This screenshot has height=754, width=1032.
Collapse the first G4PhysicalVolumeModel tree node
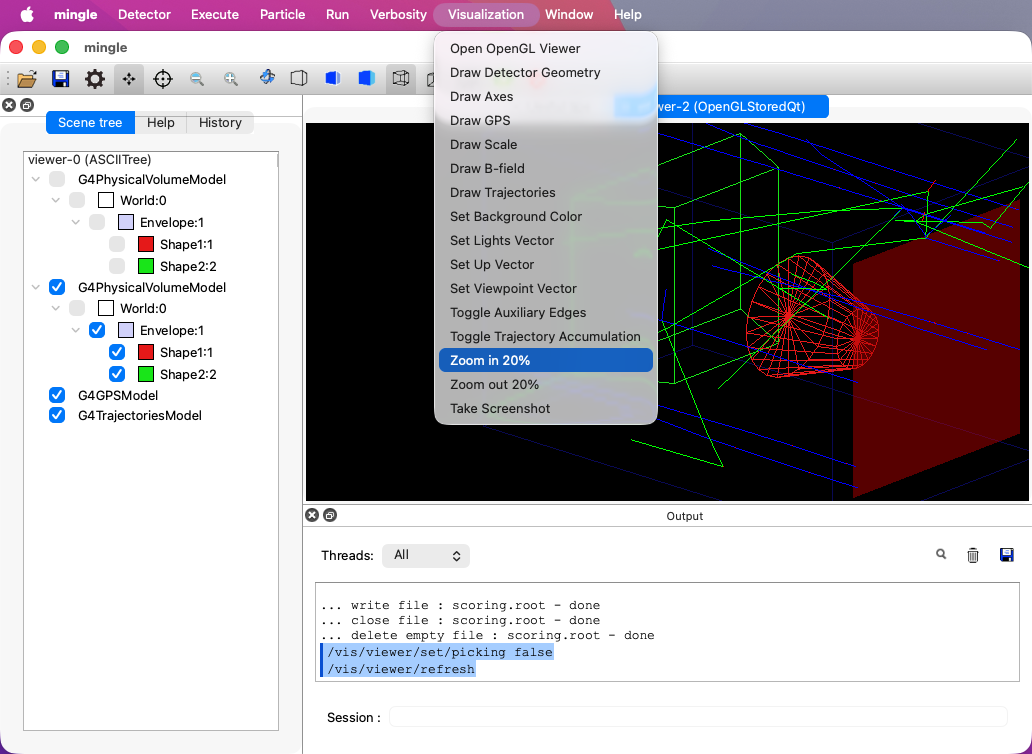(x=36, y=180)
